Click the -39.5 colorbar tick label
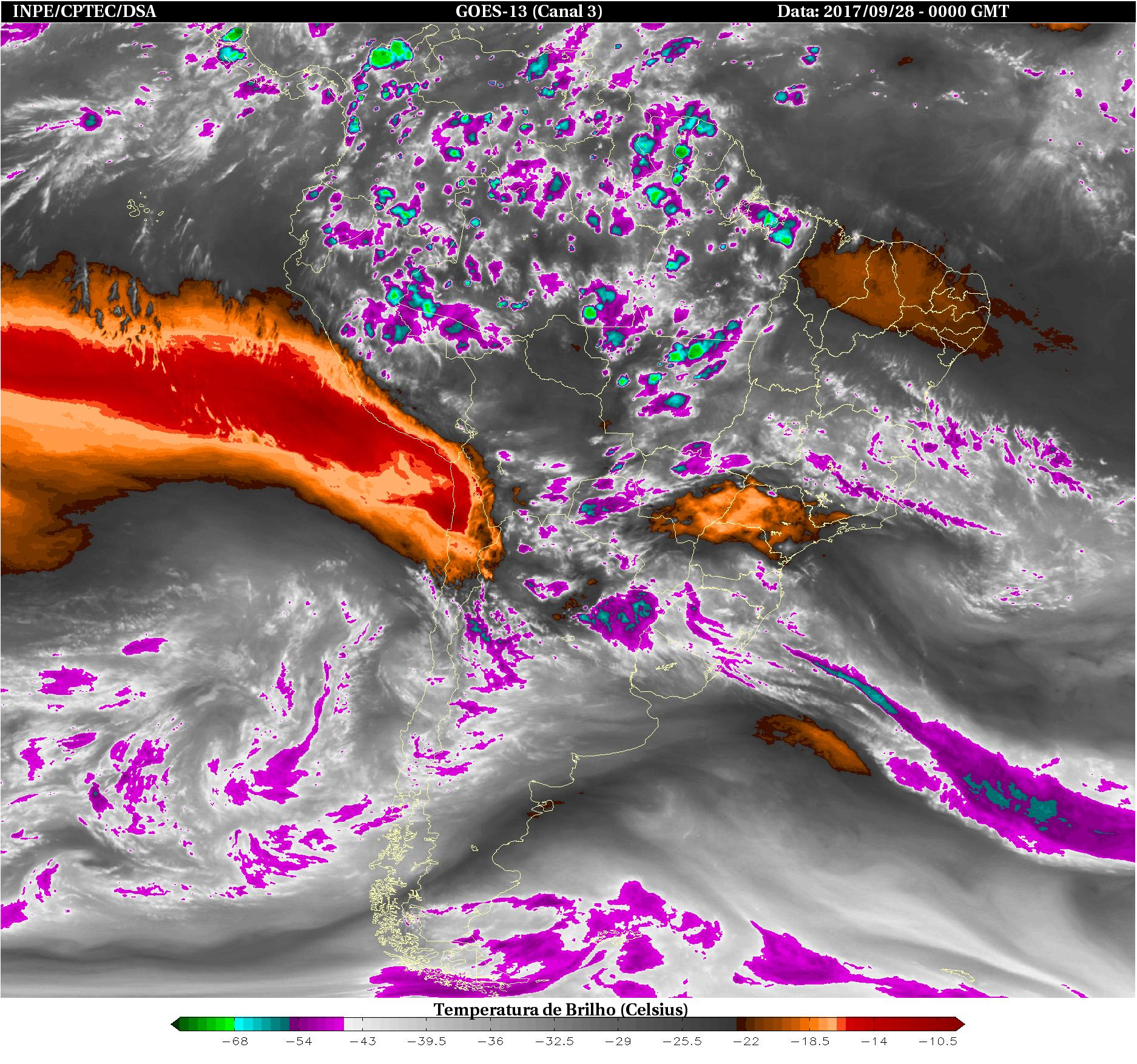1137x1064 pixels. [426, 1042]
